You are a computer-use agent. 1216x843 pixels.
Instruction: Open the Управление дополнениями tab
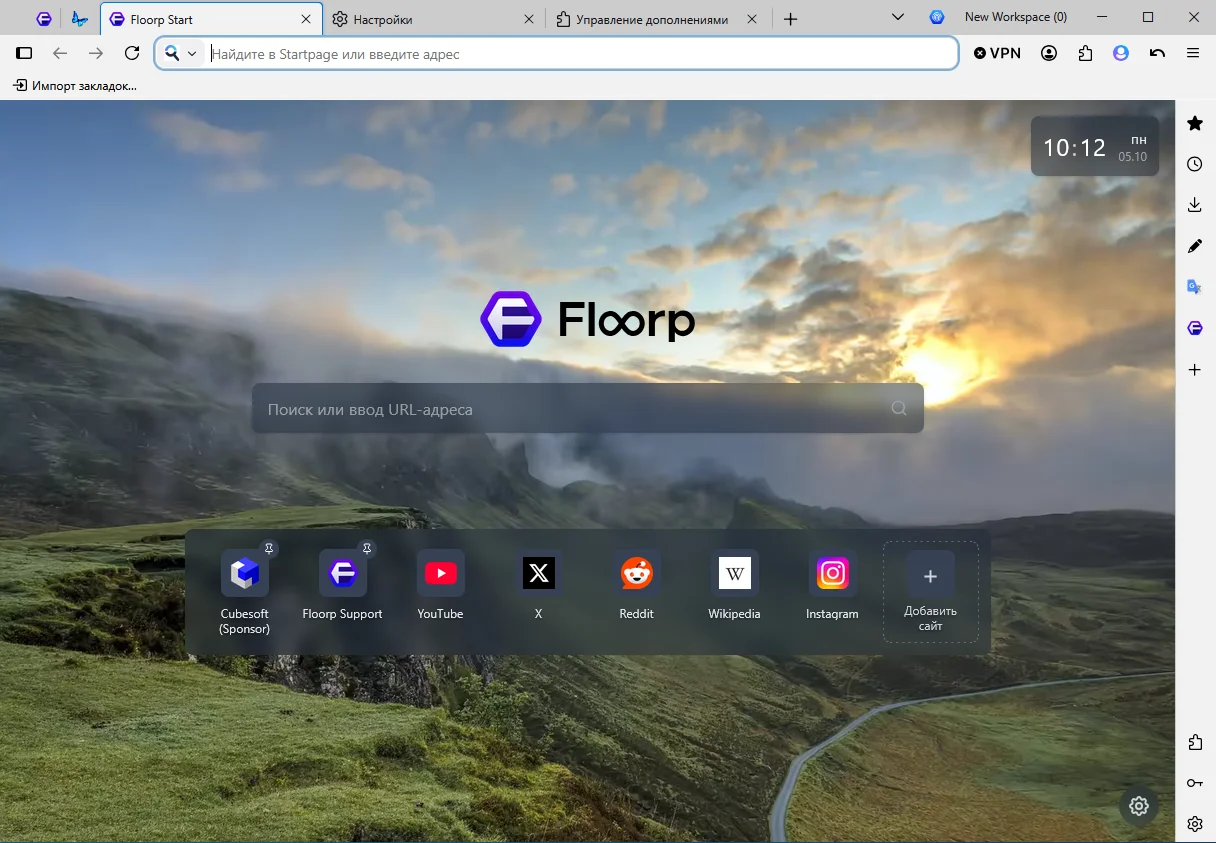pyautogui.click(x=660, y=19)
